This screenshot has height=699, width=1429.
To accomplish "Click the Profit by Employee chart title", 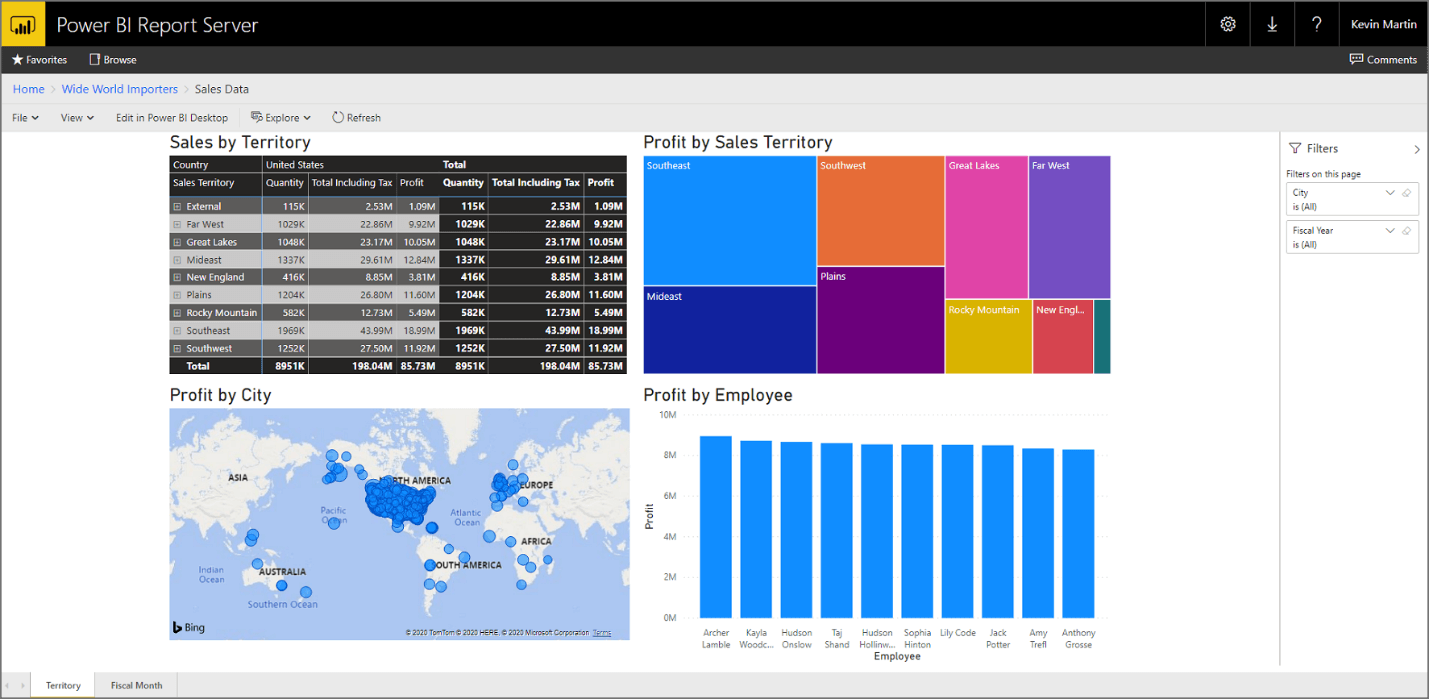I will pos(718,395).
